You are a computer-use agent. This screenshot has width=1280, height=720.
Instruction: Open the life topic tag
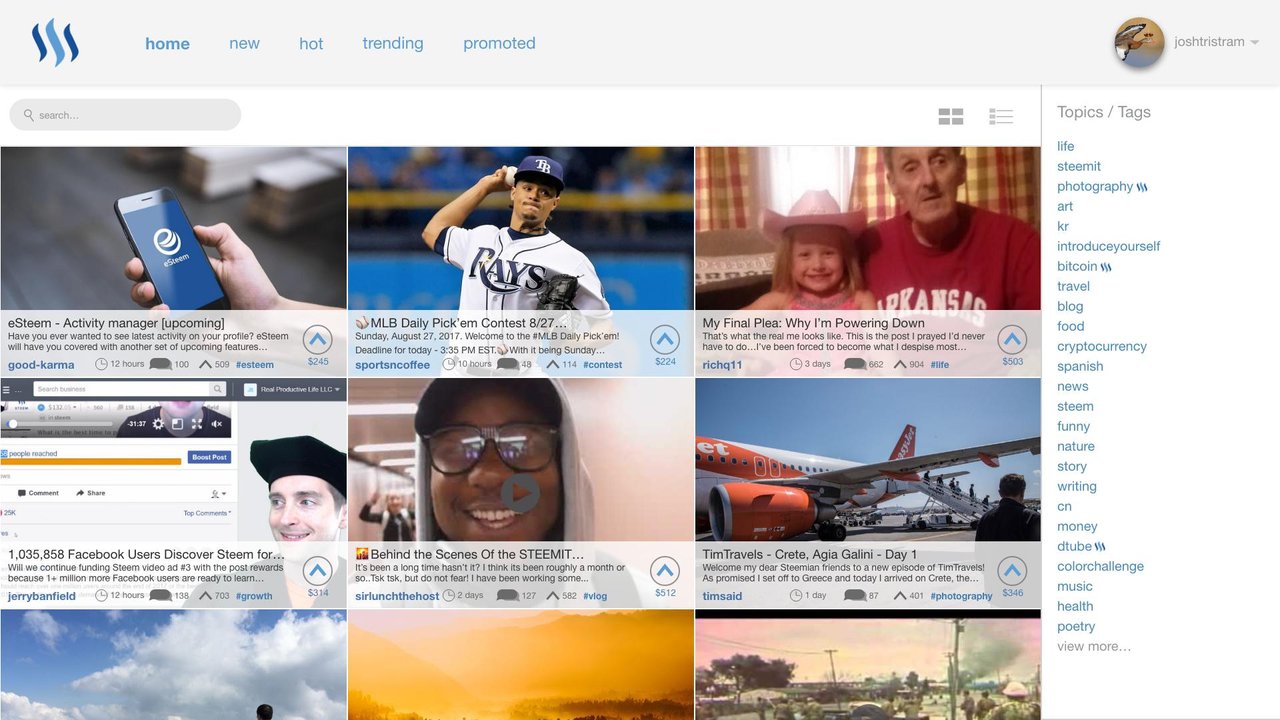pos(1065,146)
